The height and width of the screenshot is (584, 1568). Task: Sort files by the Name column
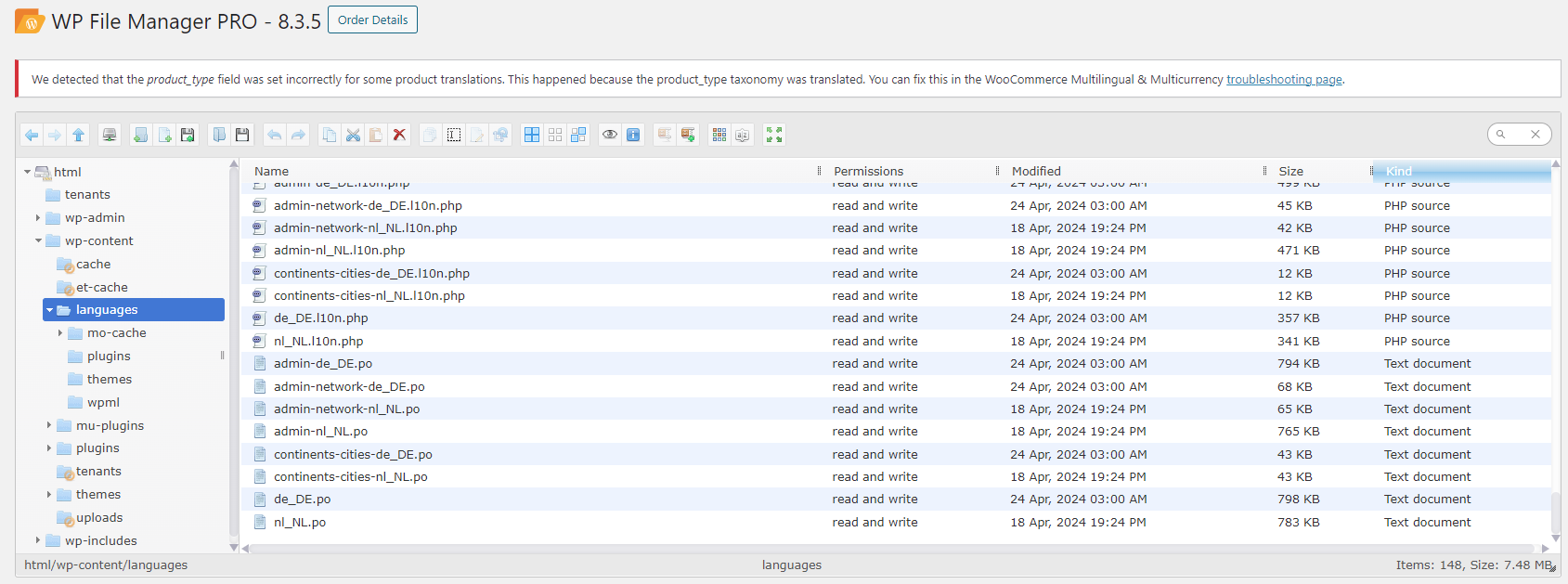point(532,171)
